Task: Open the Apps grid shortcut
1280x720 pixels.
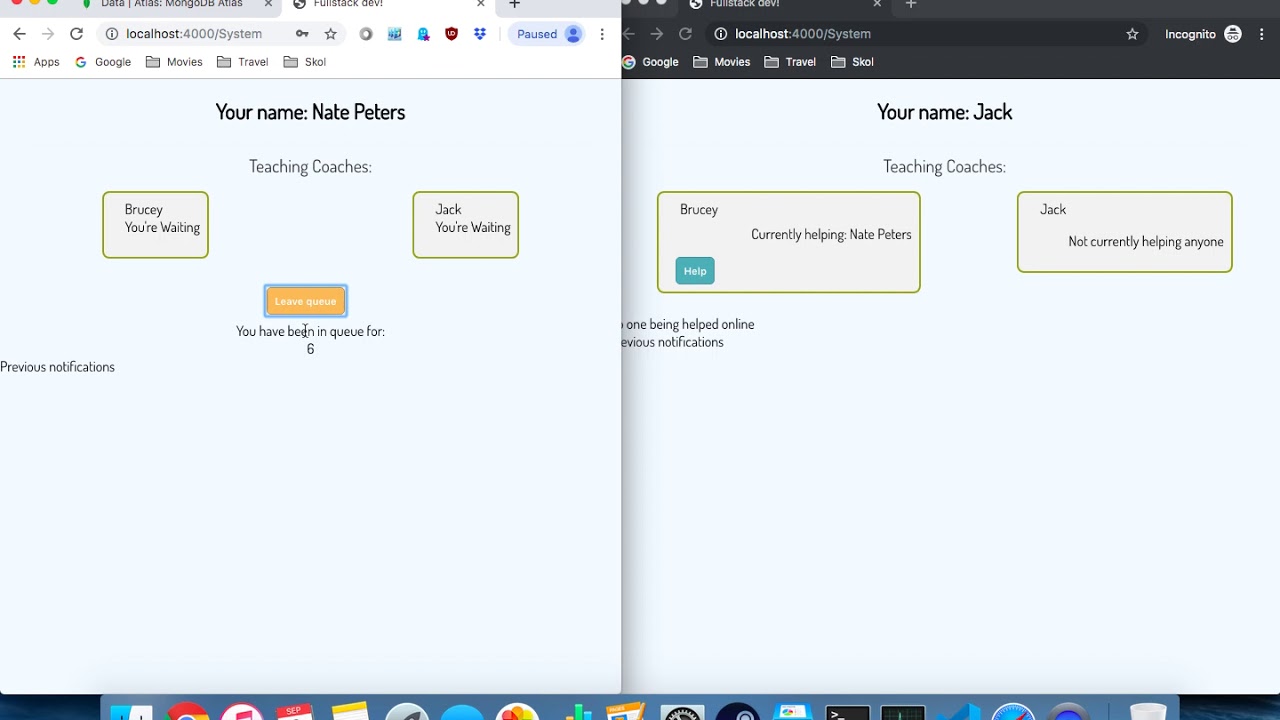Action: pyautogui.click(x=36, y=62)
